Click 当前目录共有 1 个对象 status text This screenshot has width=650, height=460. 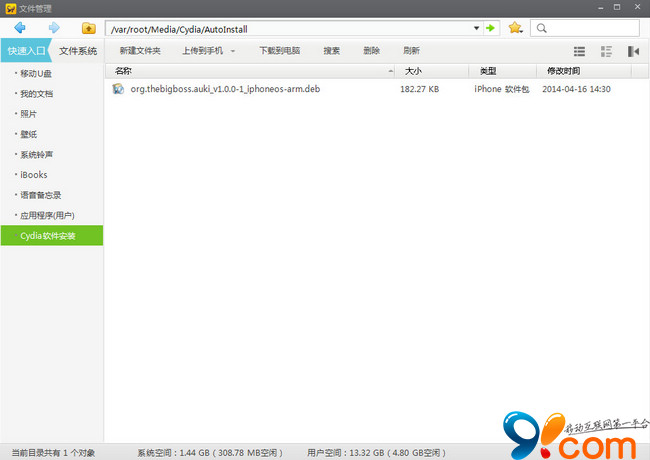(53, 453)
